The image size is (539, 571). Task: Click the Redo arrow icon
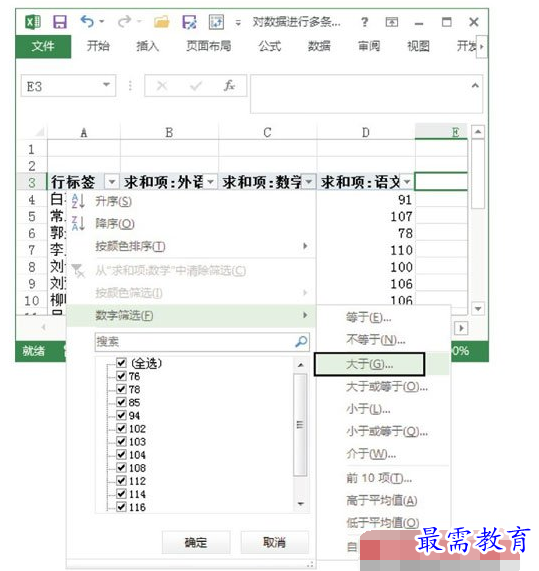pos(124,21)
